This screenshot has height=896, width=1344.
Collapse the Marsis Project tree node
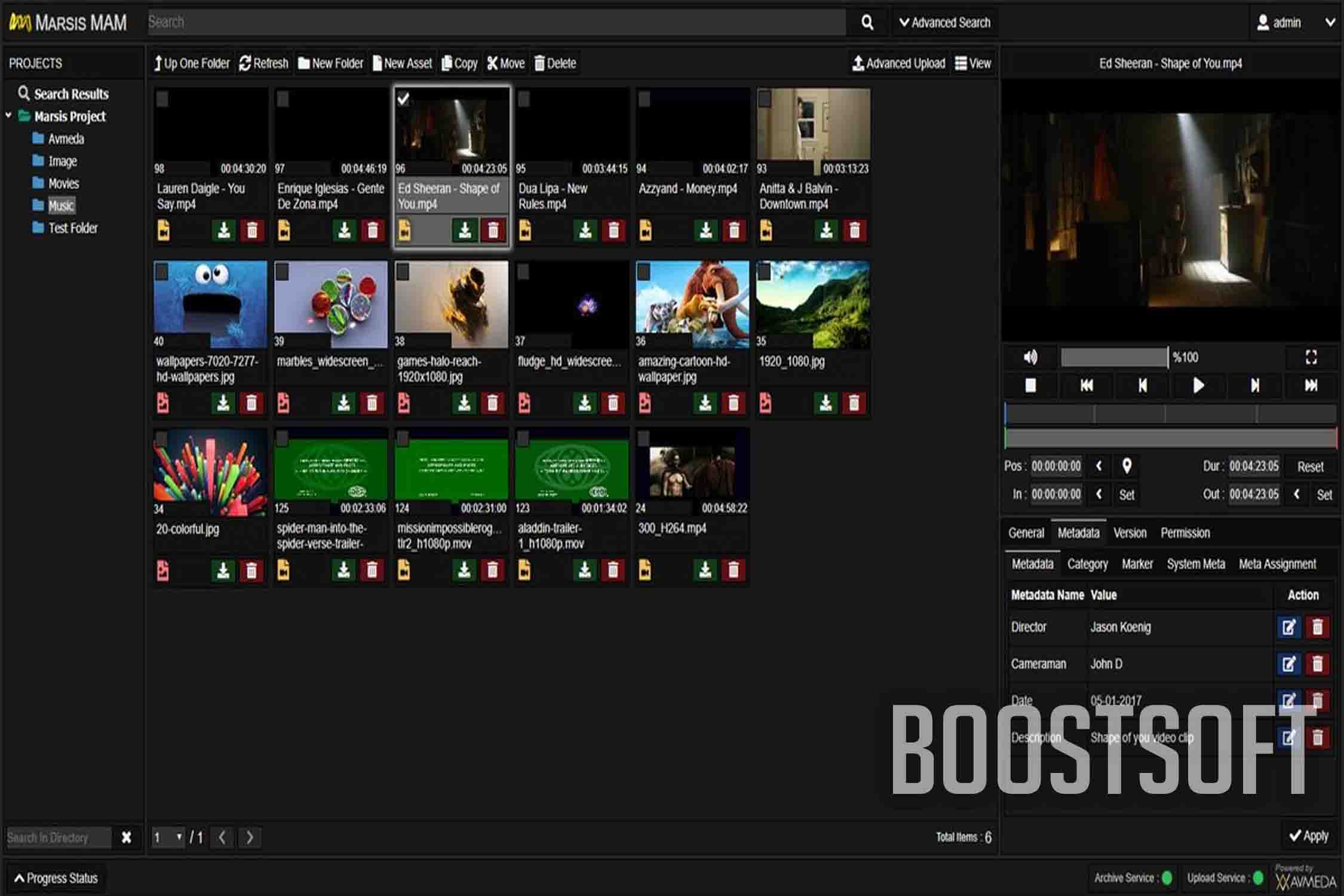[x=8, y=115]
